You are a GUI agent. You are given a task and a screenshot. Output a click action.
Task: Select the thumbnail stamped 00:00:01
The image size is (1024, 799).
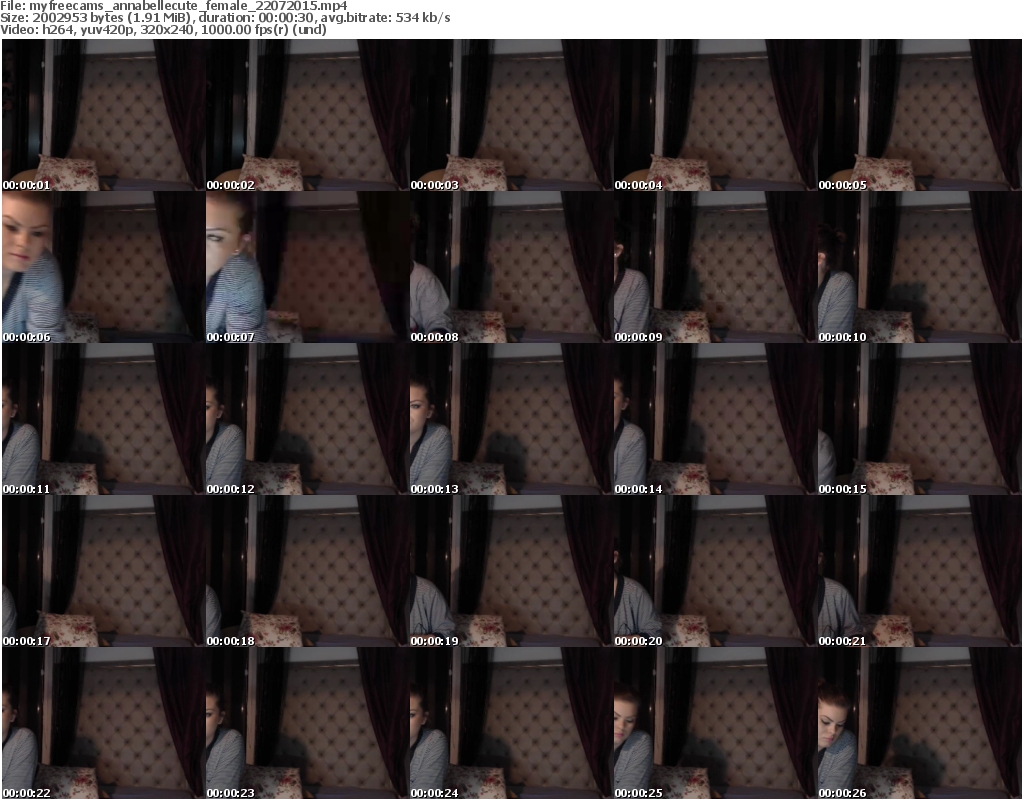(x=104, y=115)
